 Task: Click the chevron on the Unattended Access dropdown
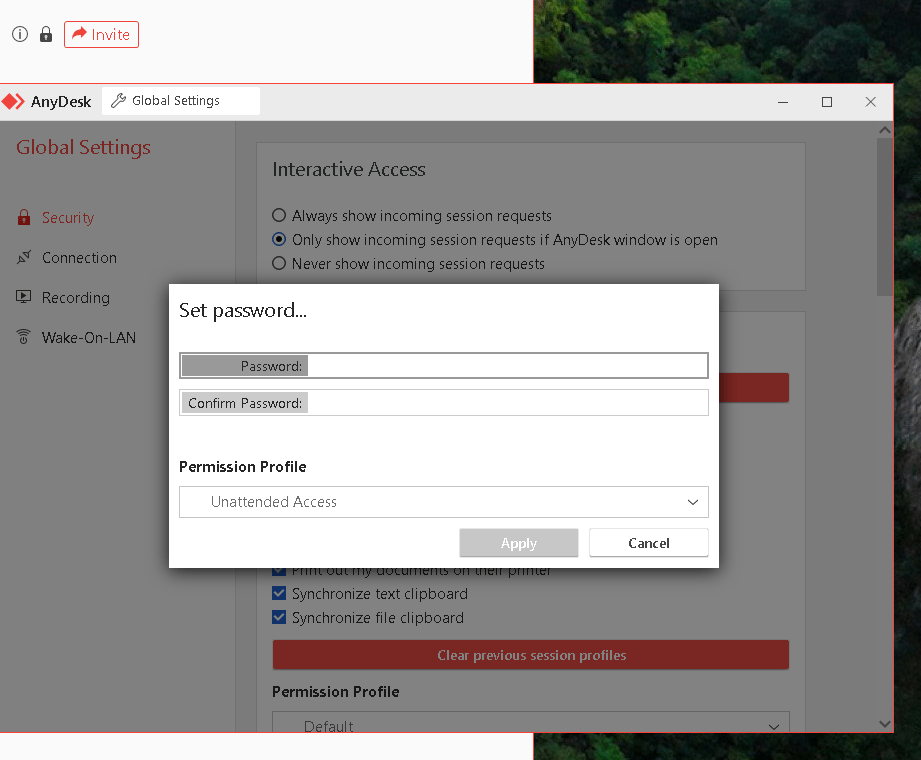(x=693, y=502)
